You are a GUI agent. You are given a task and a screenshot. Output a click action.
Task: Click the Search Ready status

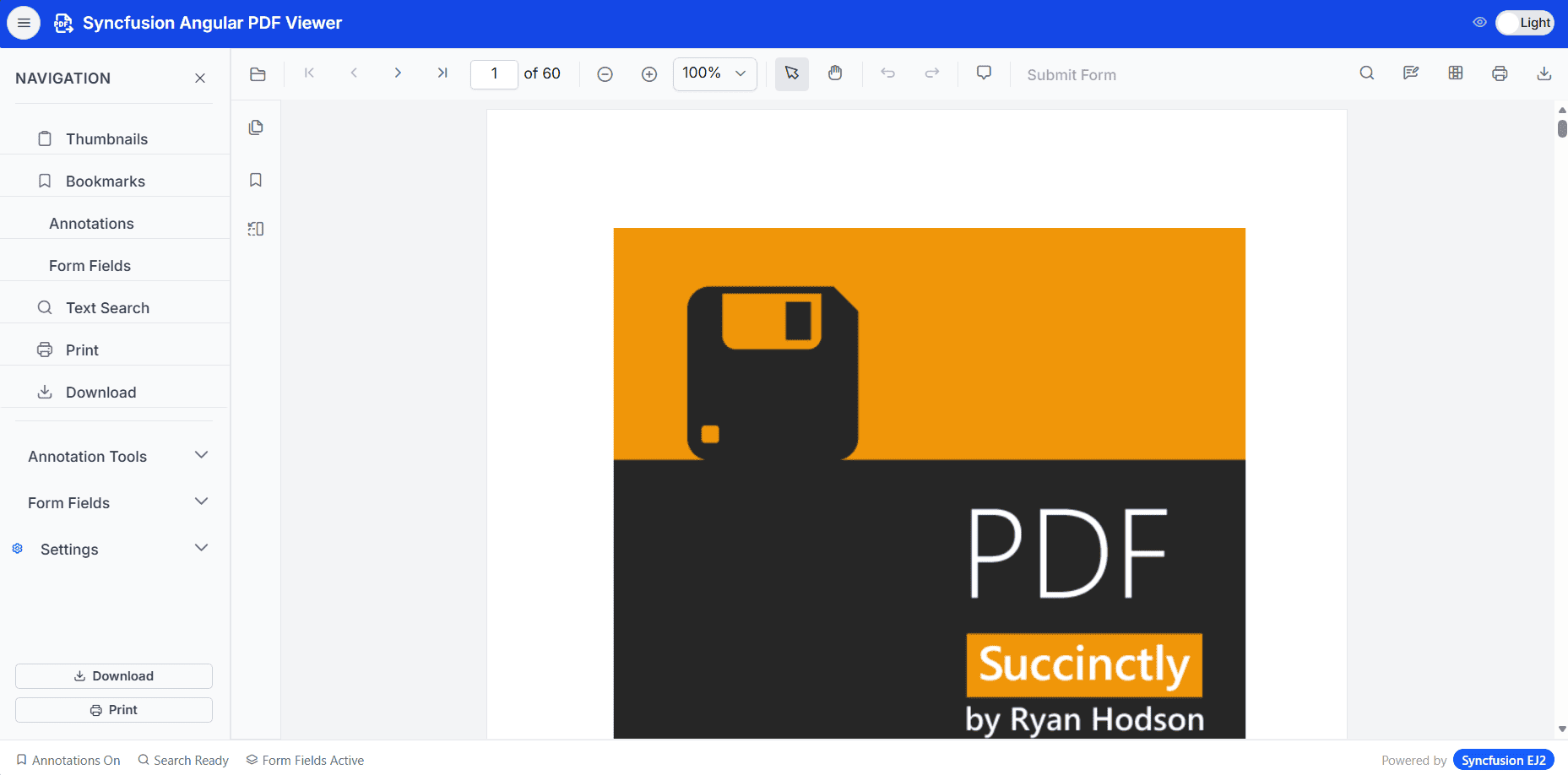point(183,761)
